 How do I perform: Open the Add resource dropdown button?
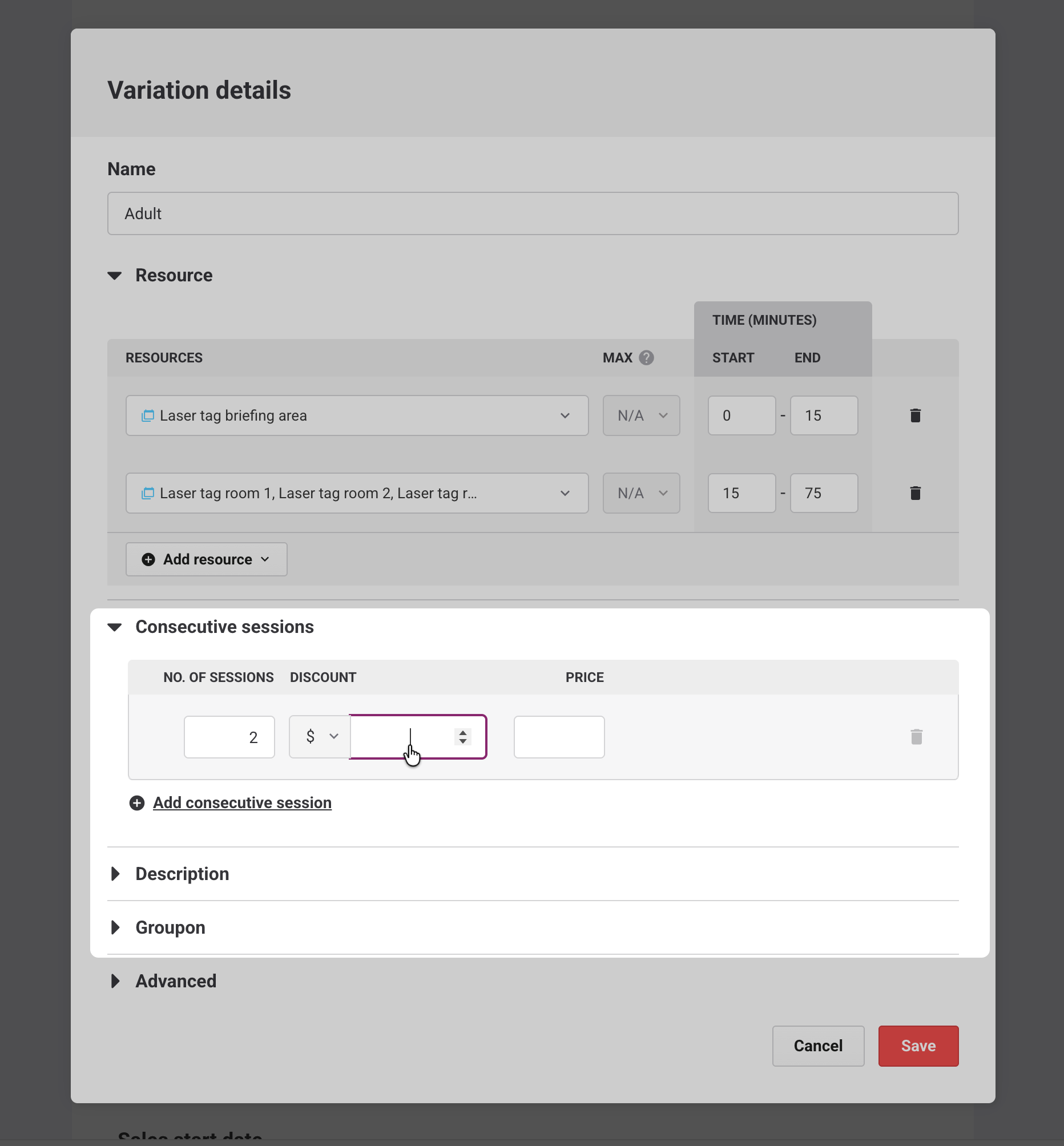coord(206,559)
